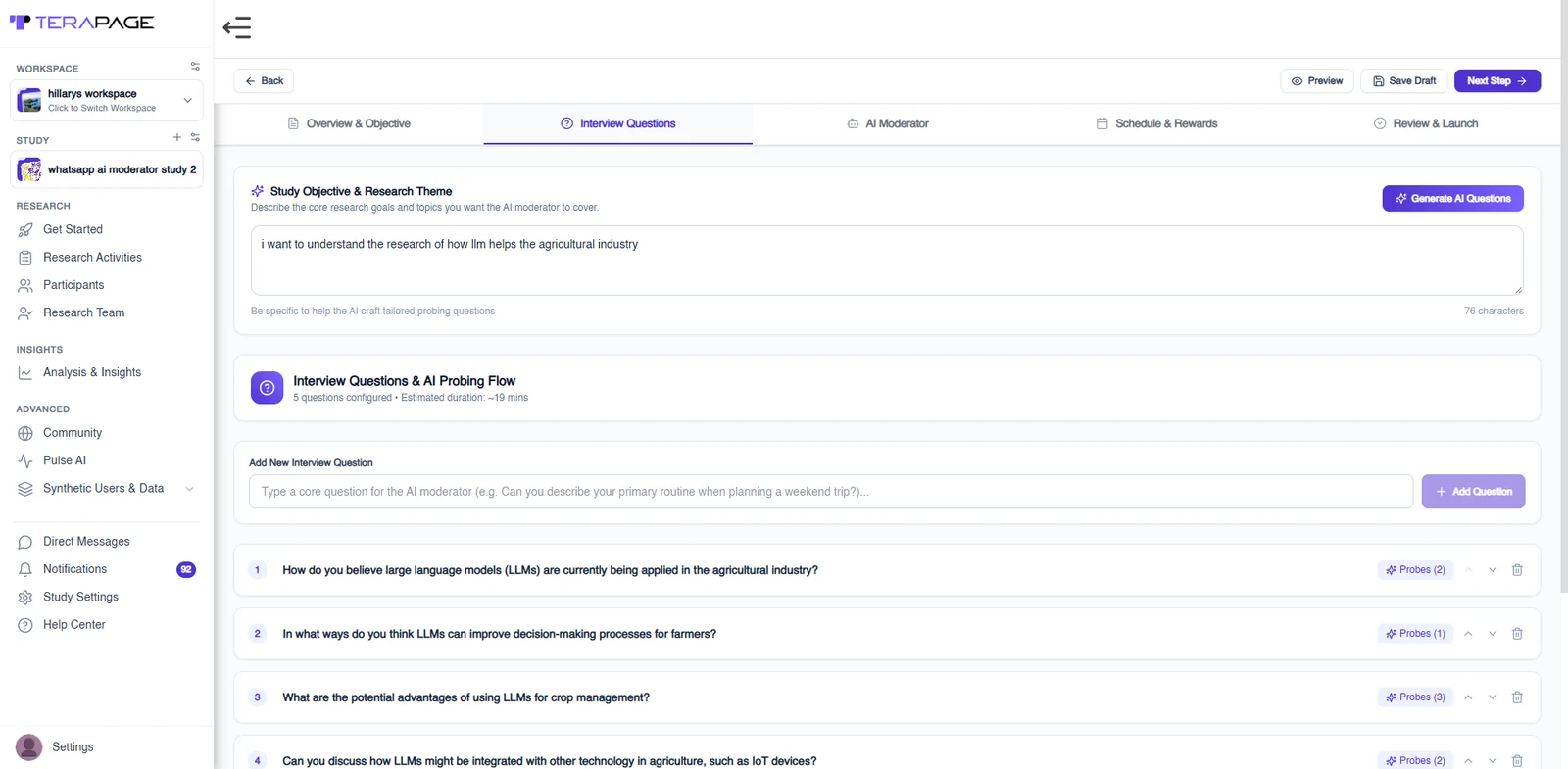
Task: Delete question 2 with trash icon
Action: tap(1517, 634)
